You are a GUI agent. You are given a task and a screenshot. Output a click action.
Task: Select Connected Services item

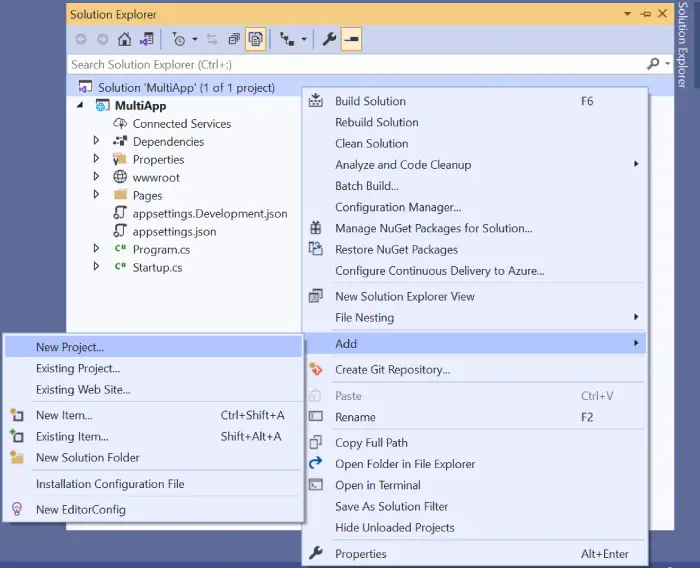(182, 124)
